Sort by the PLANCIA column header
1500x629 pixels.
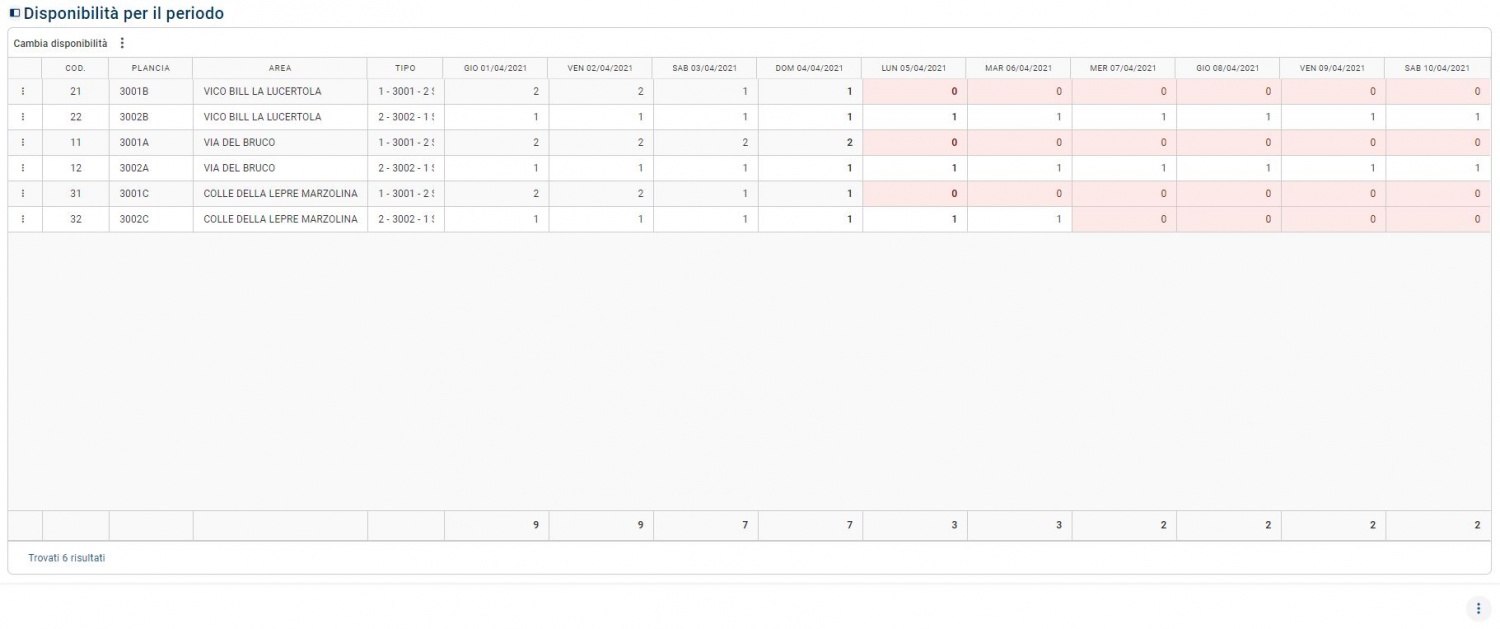(150, 68)
